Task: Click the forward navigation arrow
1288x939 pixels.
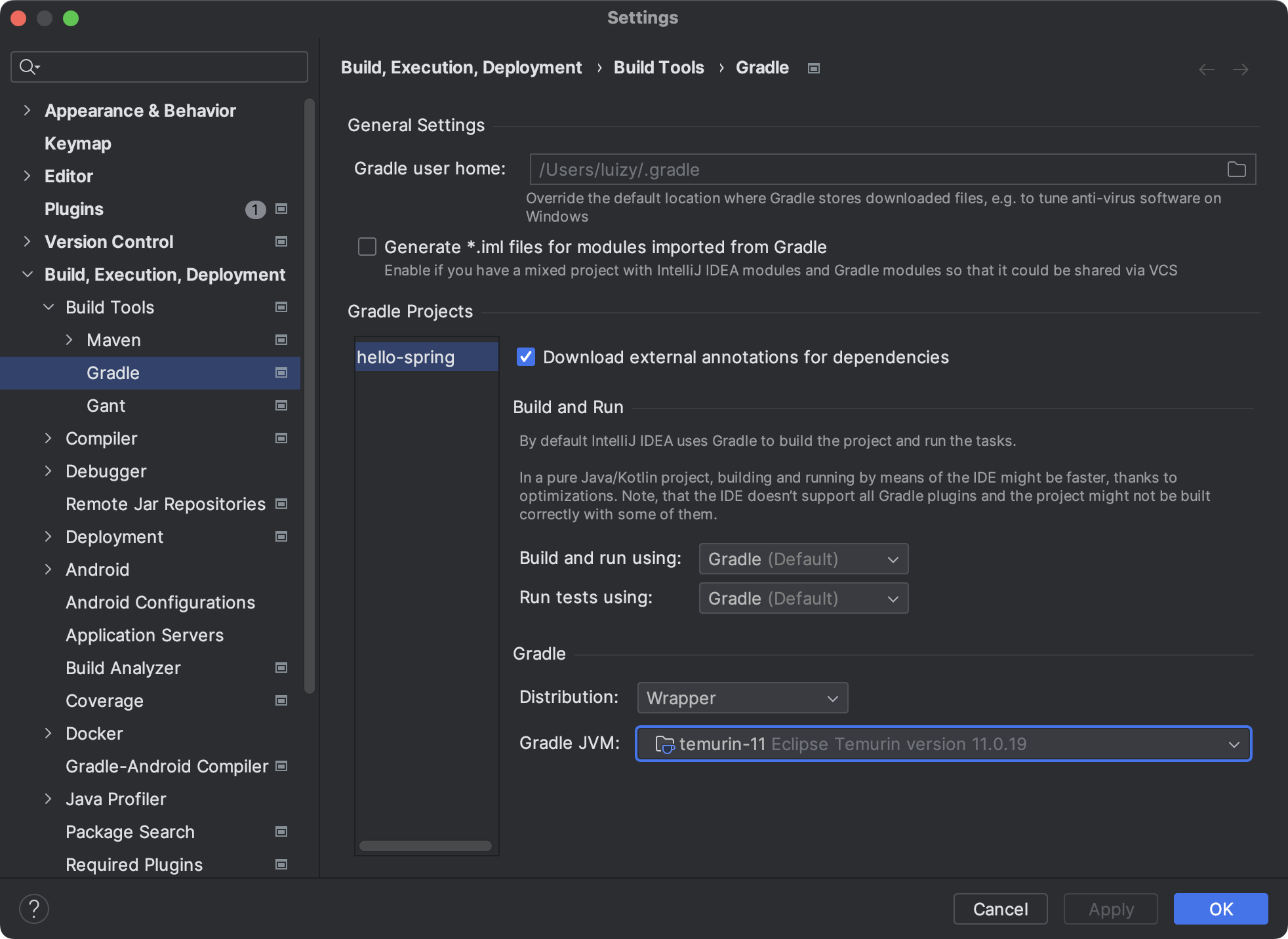Action: tap(1240, 70)
